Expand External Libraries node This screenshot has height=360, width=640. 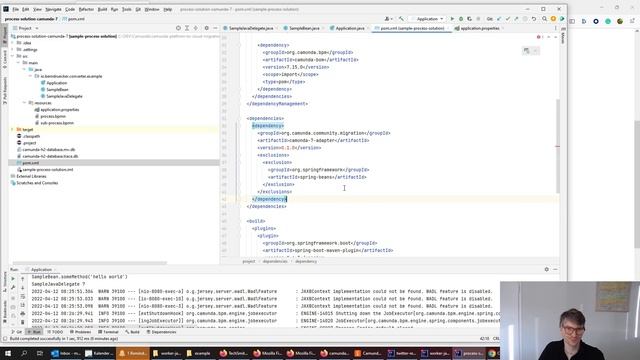pyautogui.click(x=13, y=176)
